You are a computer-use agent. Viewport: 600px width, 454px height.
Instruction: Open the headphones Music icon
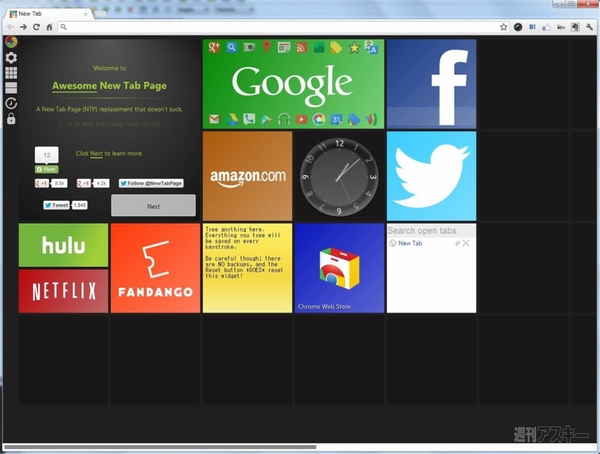tap(284, 119)
